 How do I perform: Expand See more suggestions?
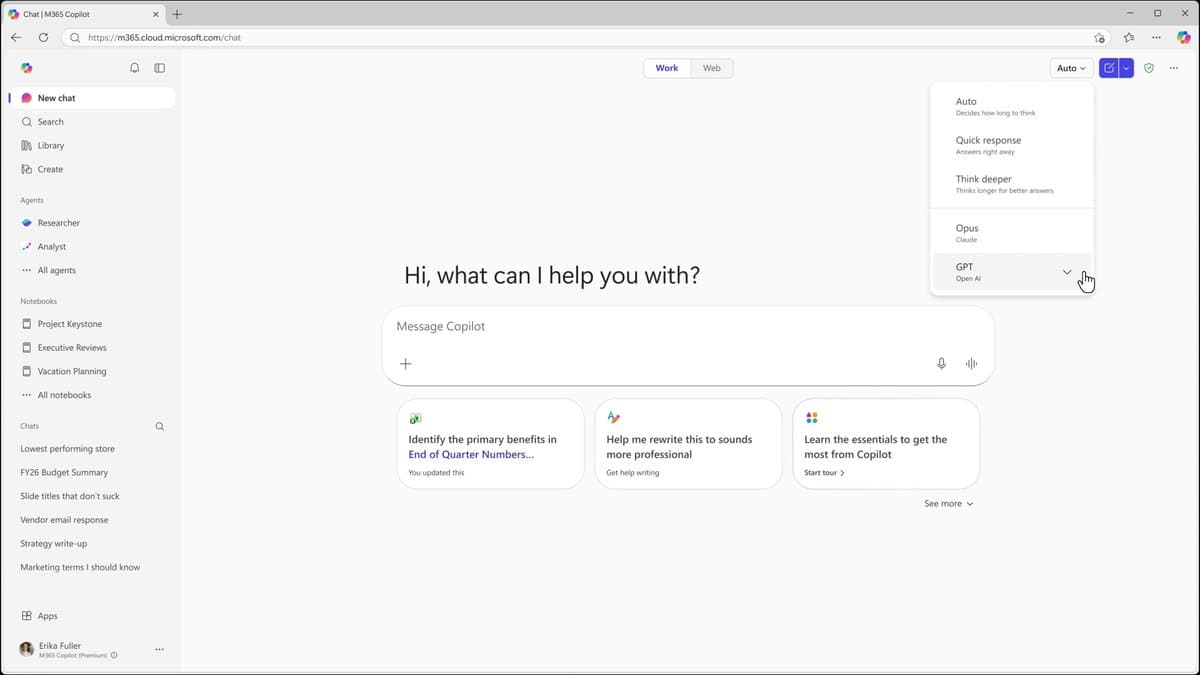point(948,504)
